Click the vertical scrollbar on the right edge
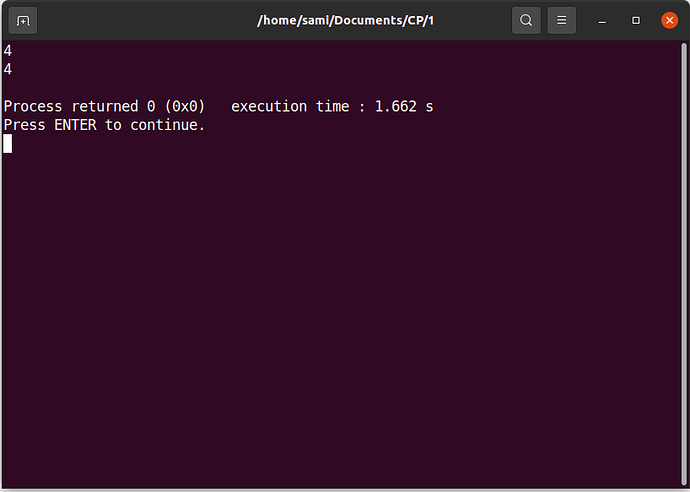690x492 pixels. click(x=684, y=264)
